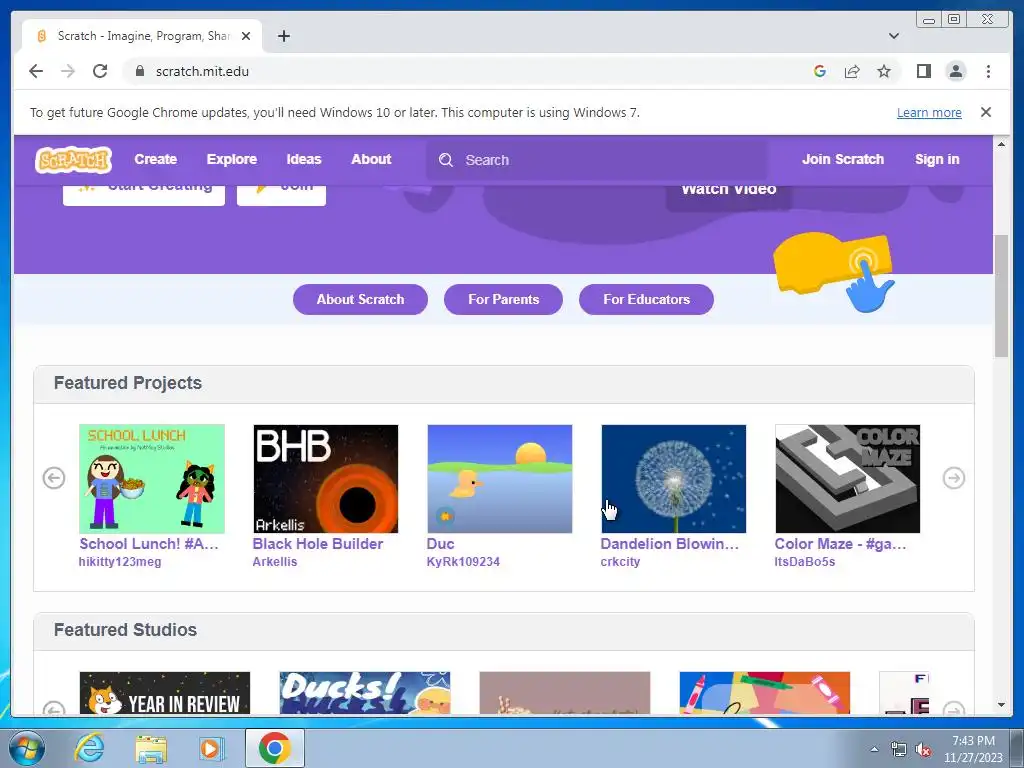This screenshot has height=768, width=1024.
Task: Click the Color Maze thumbnail
Action: click(848, 479)
